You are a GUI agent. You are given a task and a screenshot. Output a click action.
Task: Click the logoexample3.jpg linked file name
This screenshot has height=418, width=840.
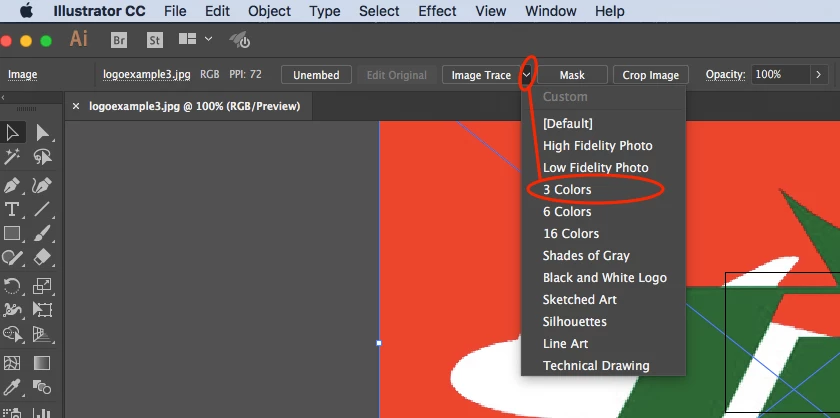click(x=147, y=74)
